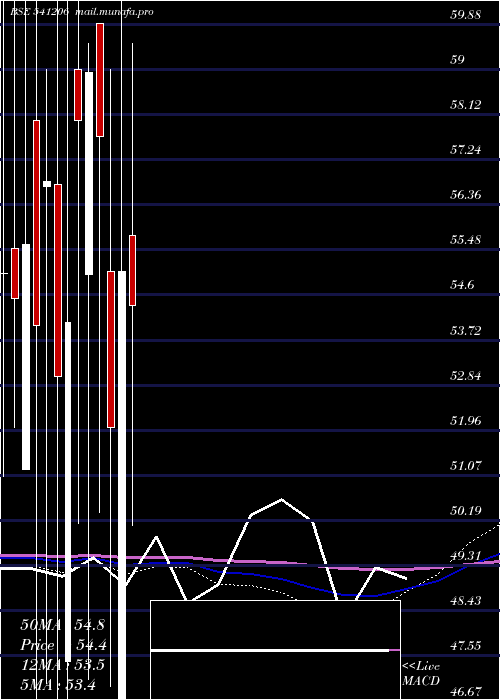Screen dimensions: 500x700
Task: Click the 57.24 price axis label
Action: (465, 150)
